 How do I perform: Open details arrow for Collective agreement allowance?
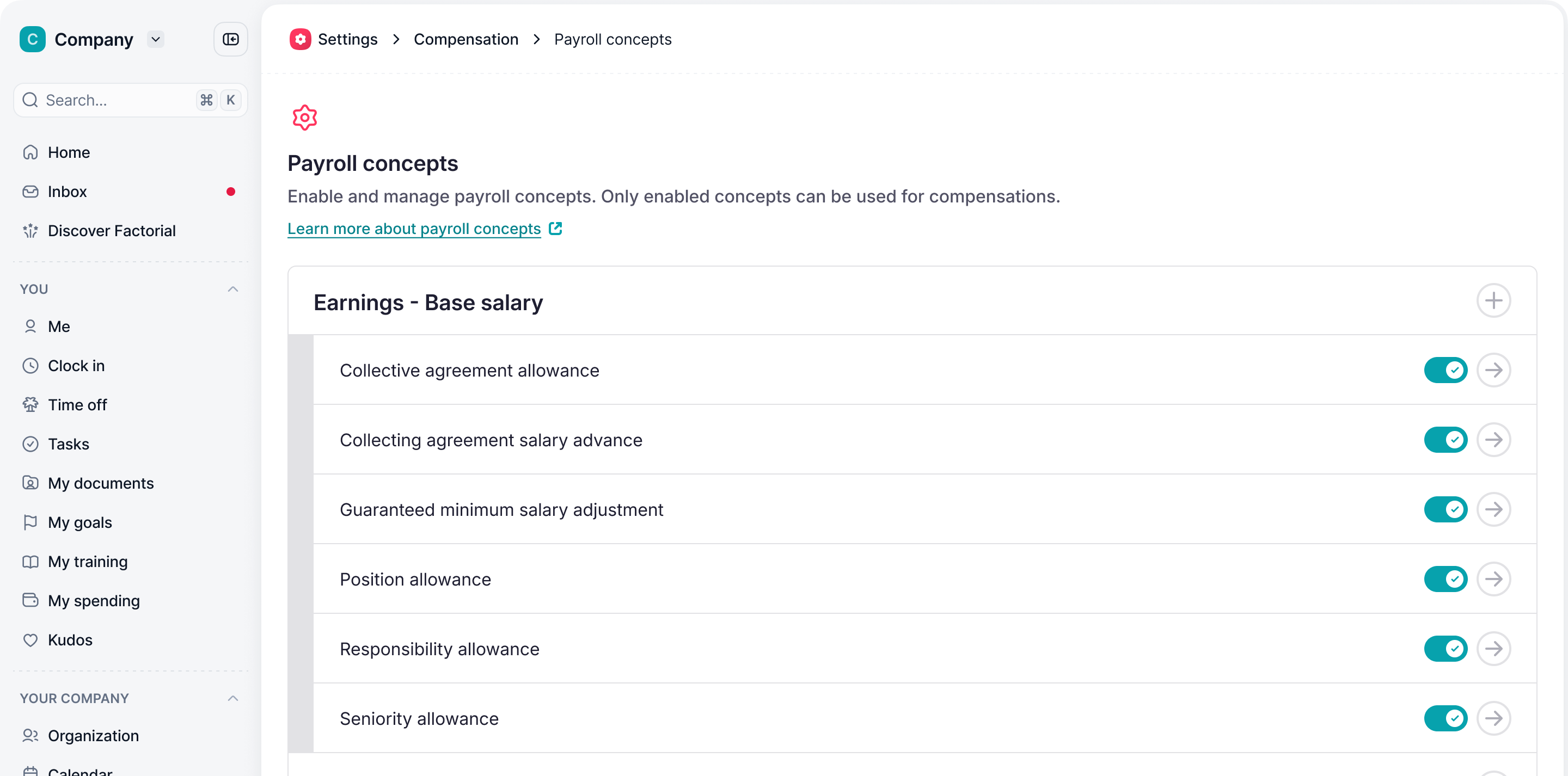[x=1495, y=369]
